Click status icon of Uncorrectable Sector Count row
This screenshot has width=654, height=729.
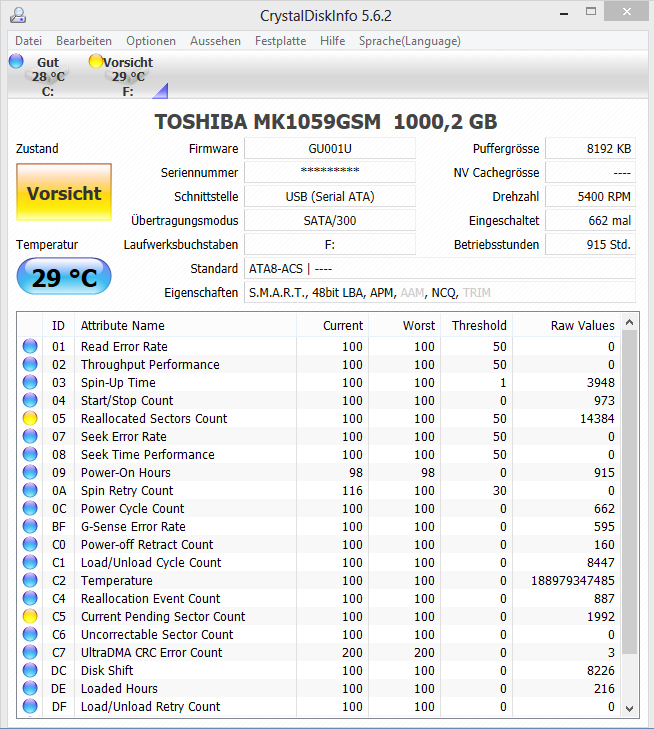[x=30, y=635]
